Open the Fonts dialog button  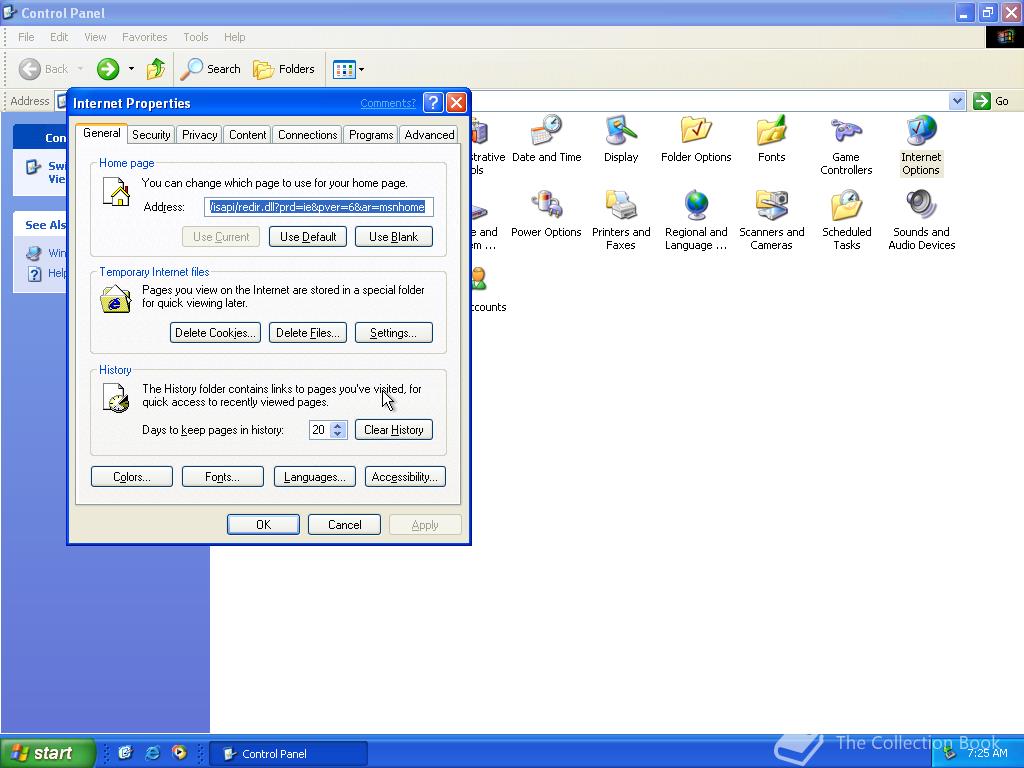pyautogui.click(x=223, y=477)
